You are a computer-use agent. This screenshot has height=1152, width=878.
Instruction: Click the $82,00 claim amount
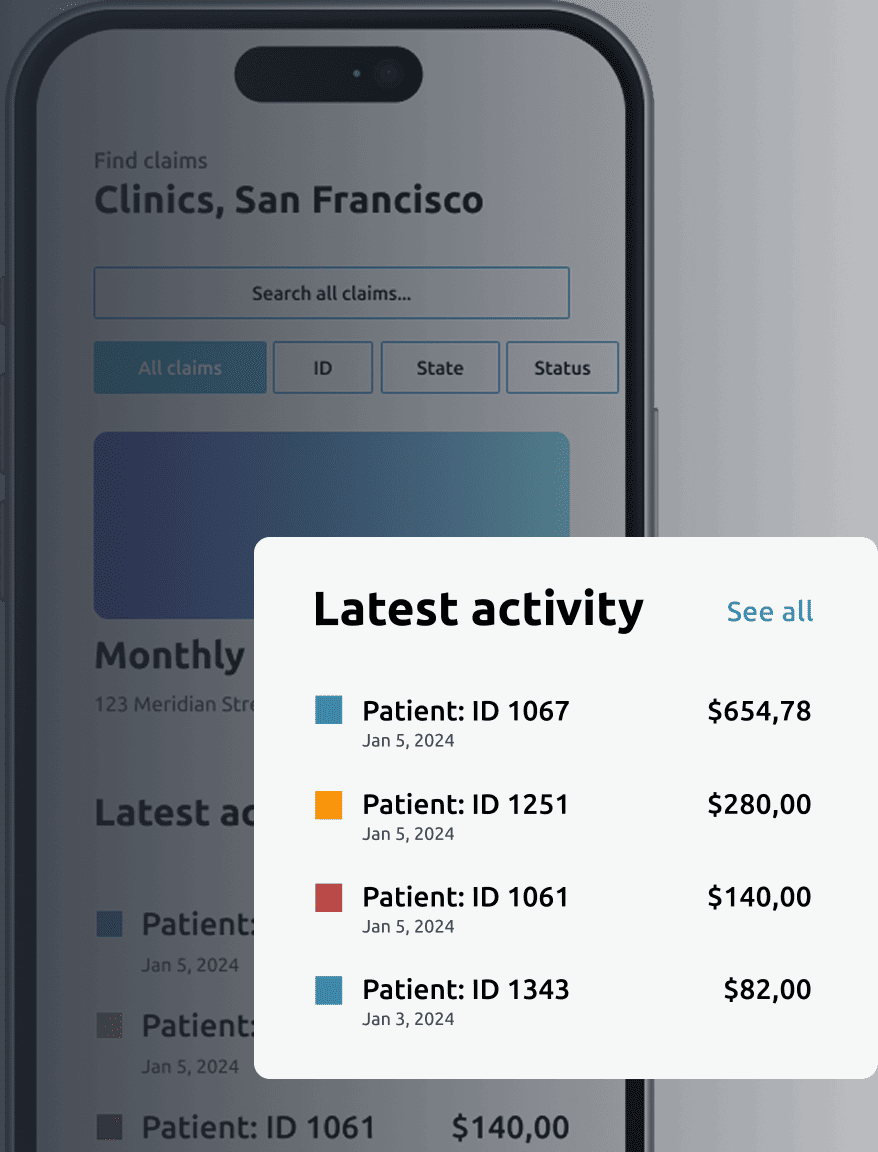767,990
